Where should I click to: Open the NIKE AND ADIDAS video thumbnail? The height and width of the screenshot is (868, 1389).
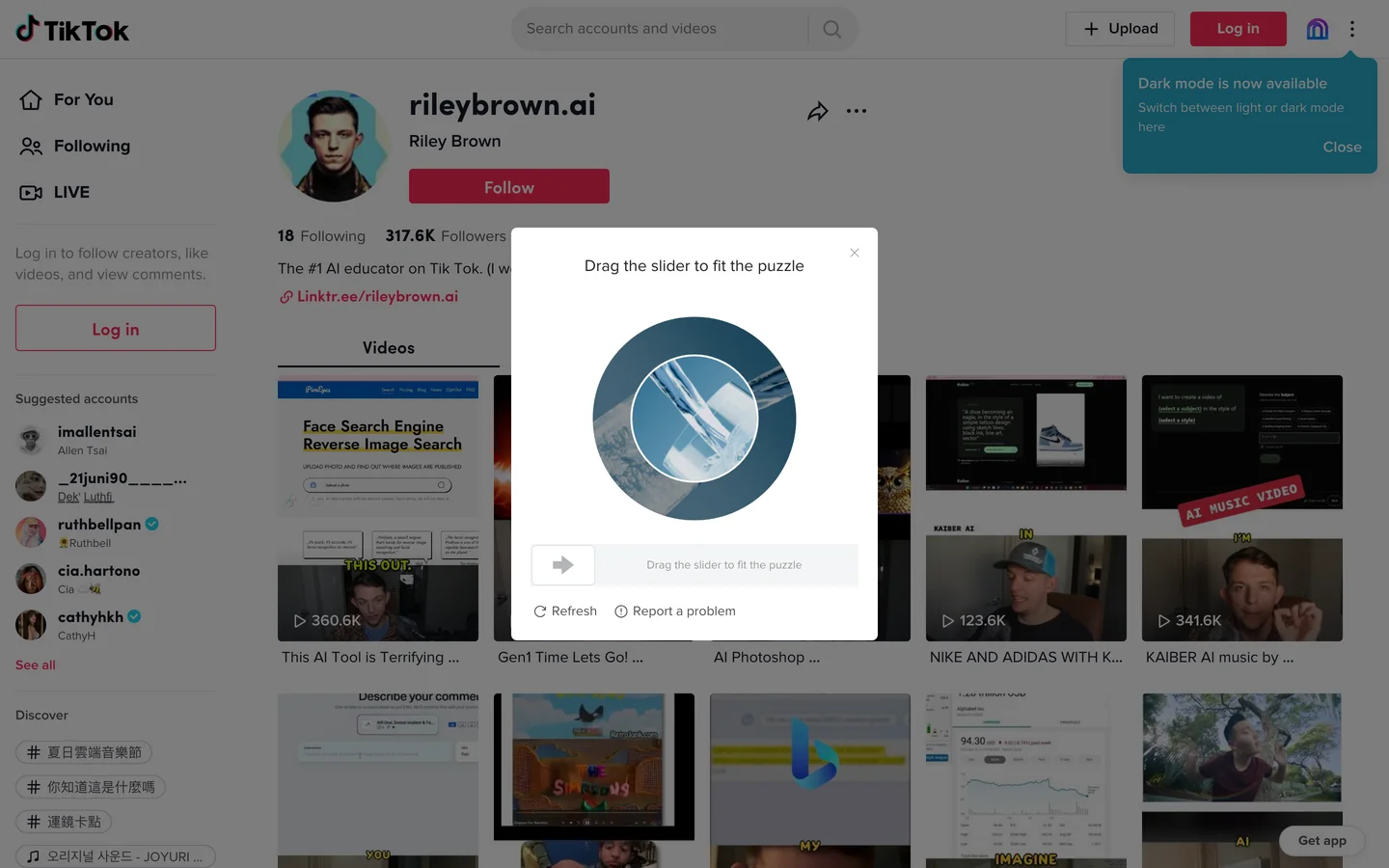(1026, 508)
